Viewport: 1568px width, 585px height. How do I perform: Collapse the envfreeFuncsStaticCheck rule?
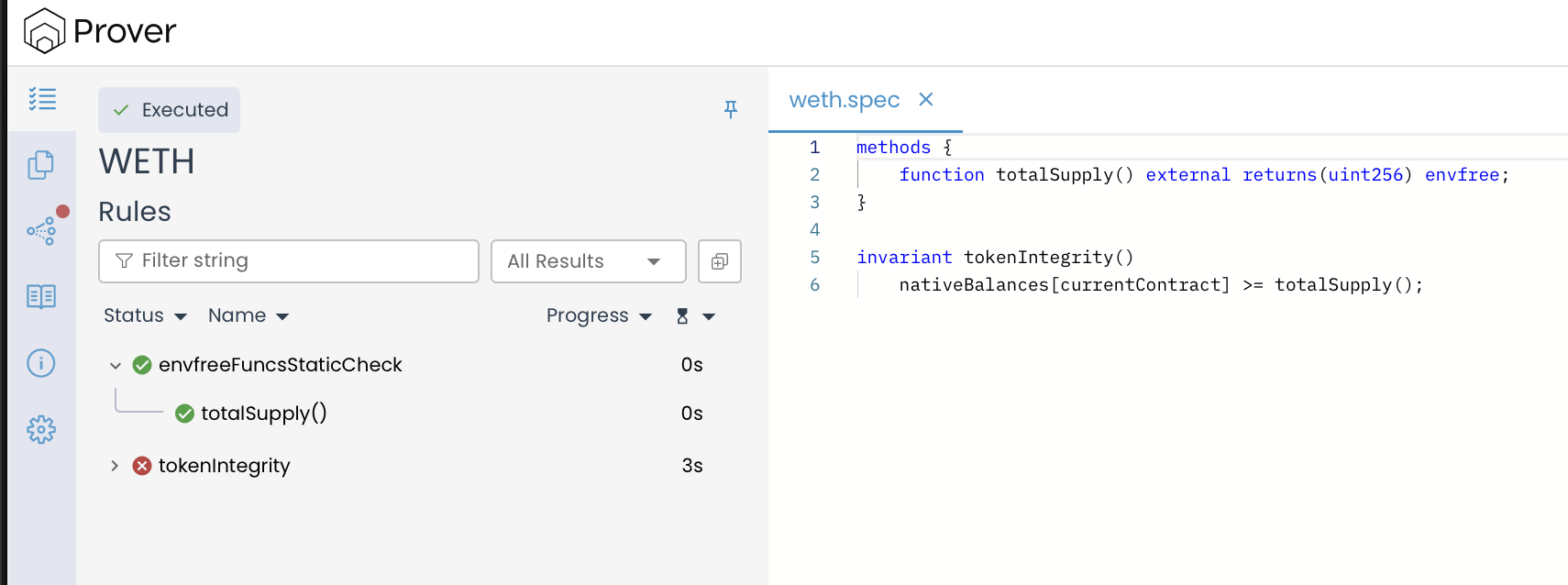tap(116, 366)
